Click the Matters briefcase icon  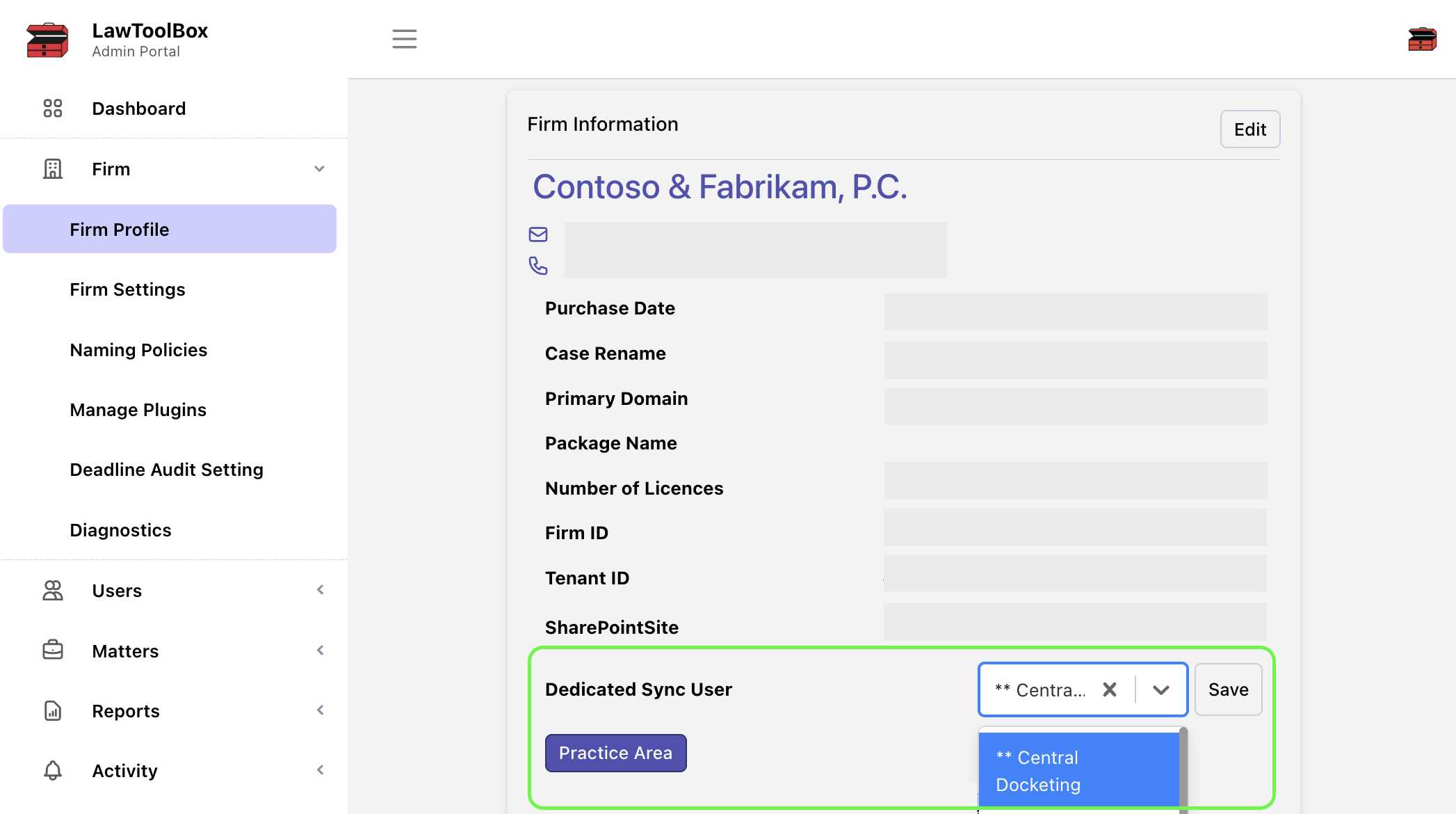(x=53, y=651)
